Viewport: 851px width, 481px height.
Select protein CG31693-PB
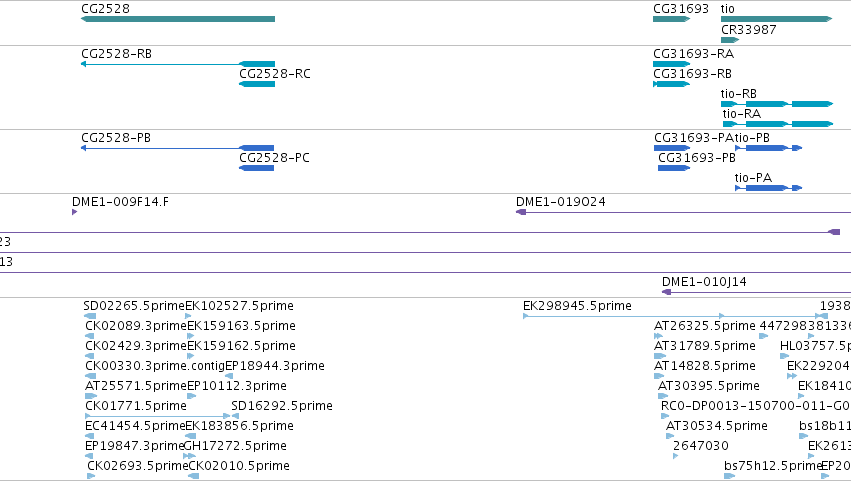(x=697, y=158)
